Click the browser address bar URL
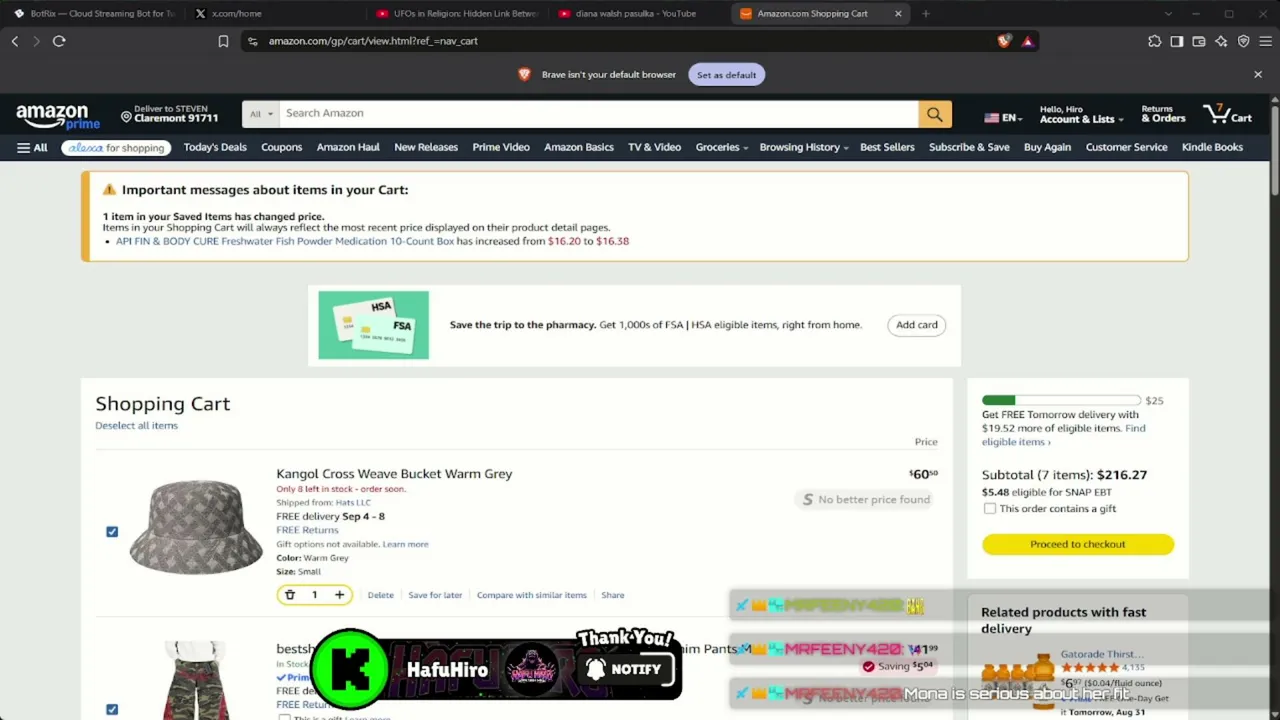The image size is (1280, 720). 373,41
